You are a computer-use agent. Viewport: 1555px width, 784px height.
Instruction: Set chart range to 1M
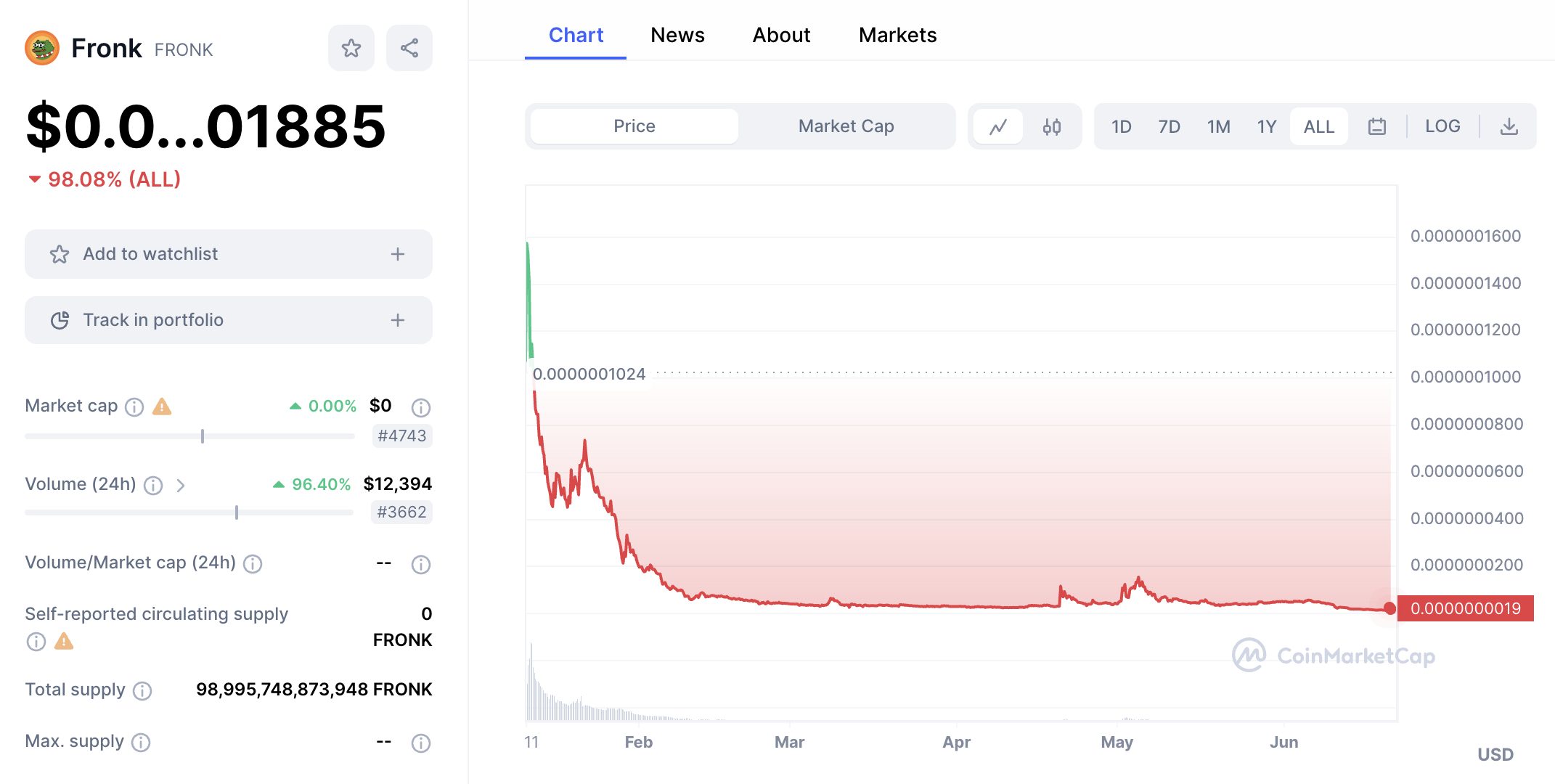tap(1219, 126)
